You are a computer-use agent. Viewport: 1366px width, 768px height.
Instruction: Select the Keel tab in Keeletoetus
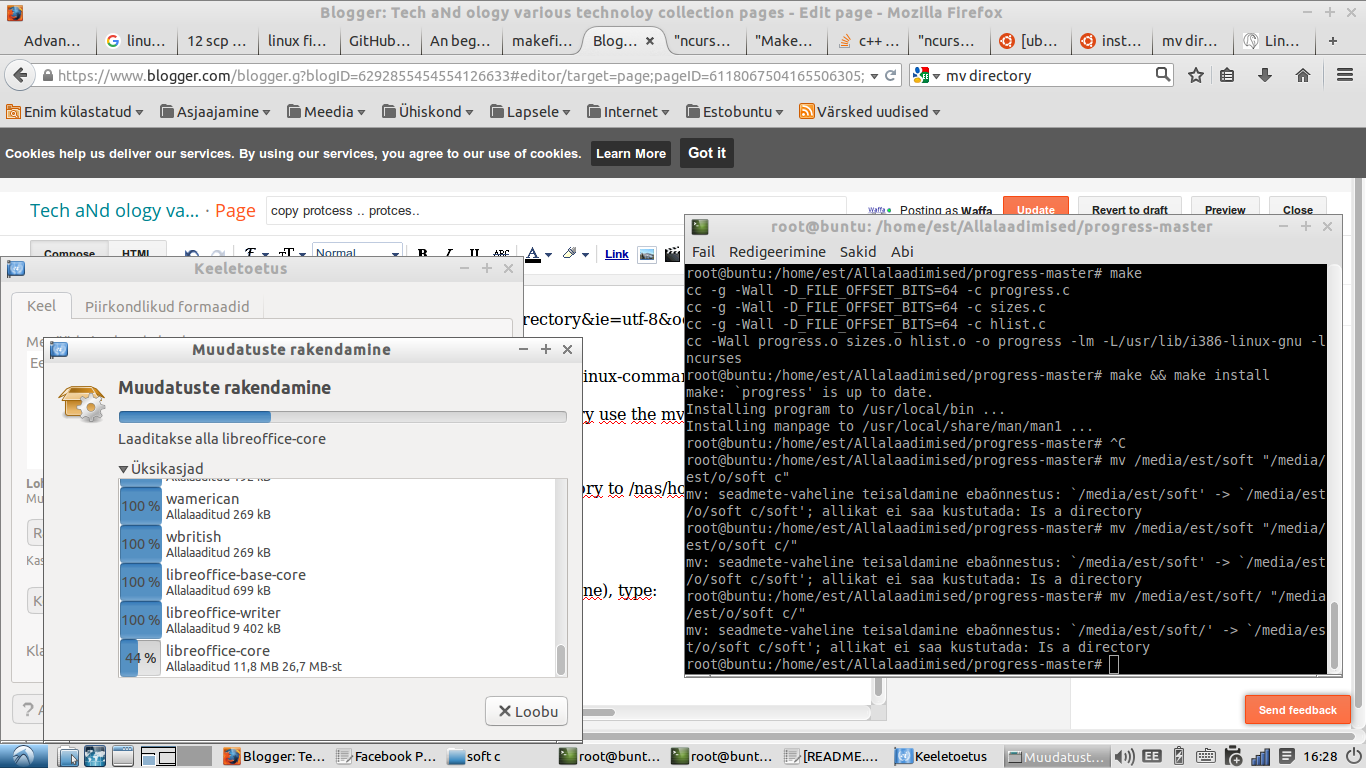(x=41, y=306)
